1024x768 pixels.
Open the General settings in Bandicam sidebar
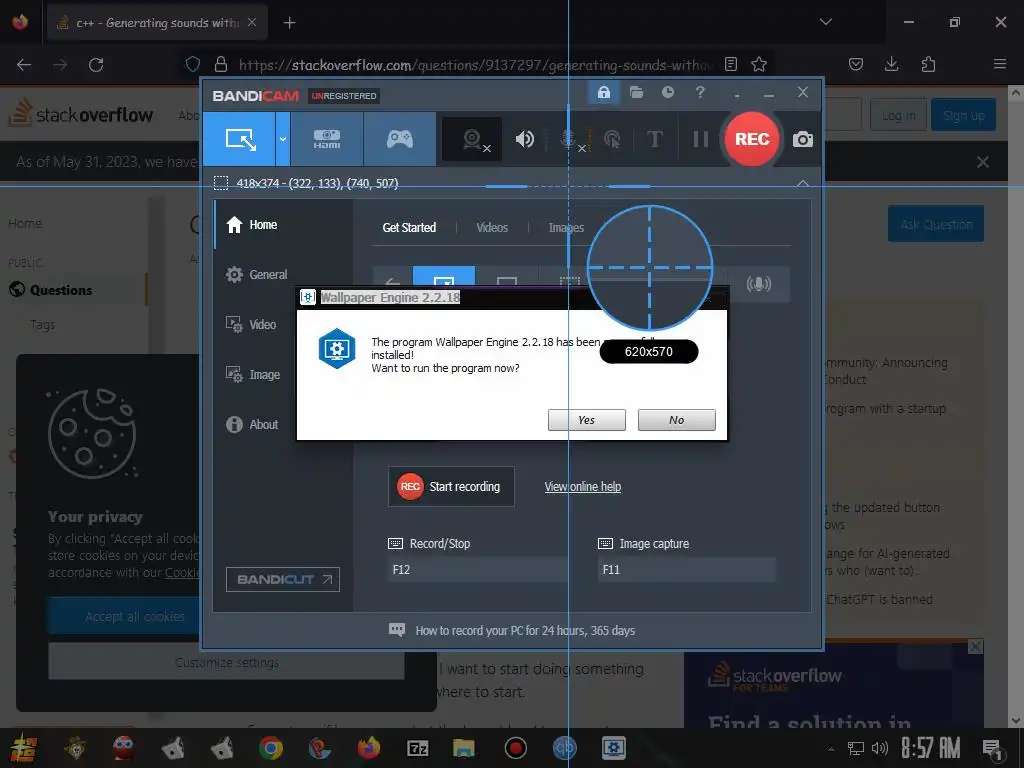tap(256, 274)
